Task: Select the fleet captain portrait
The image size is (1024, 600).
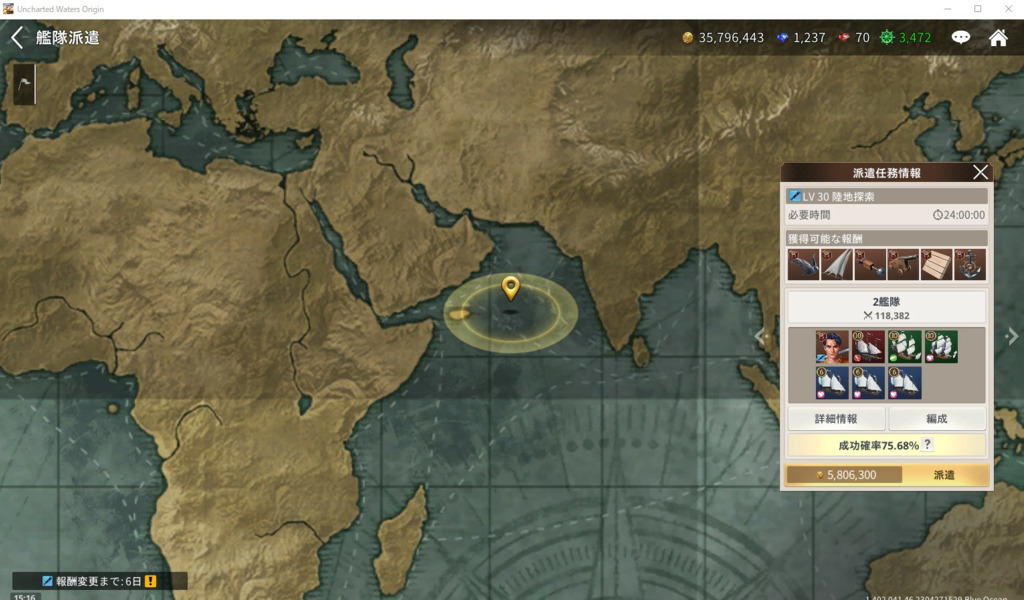Action: tap(831, 347)
